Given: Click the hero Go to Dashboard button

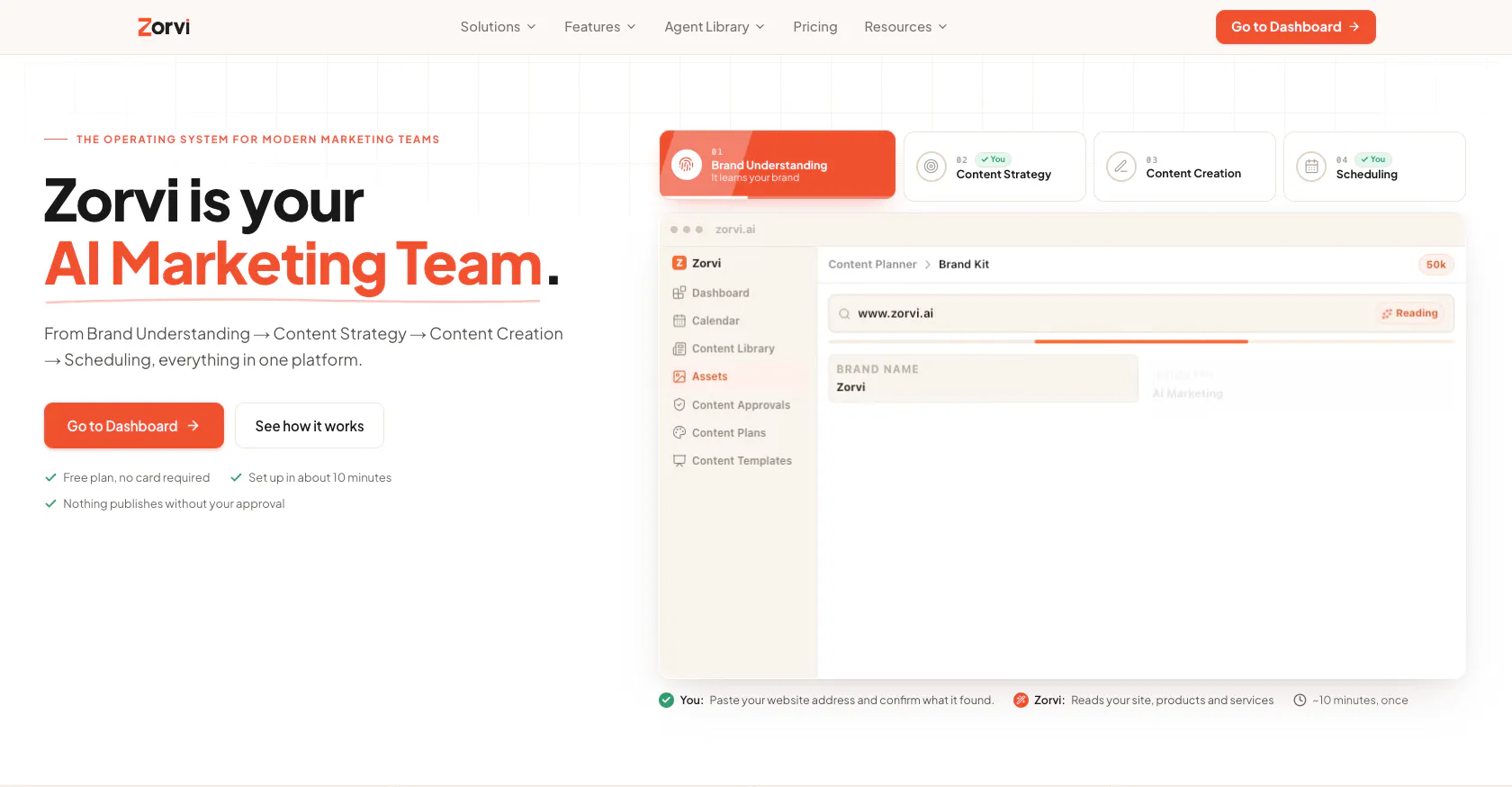Looking at the screenshot, I should (x=134, y=426).
